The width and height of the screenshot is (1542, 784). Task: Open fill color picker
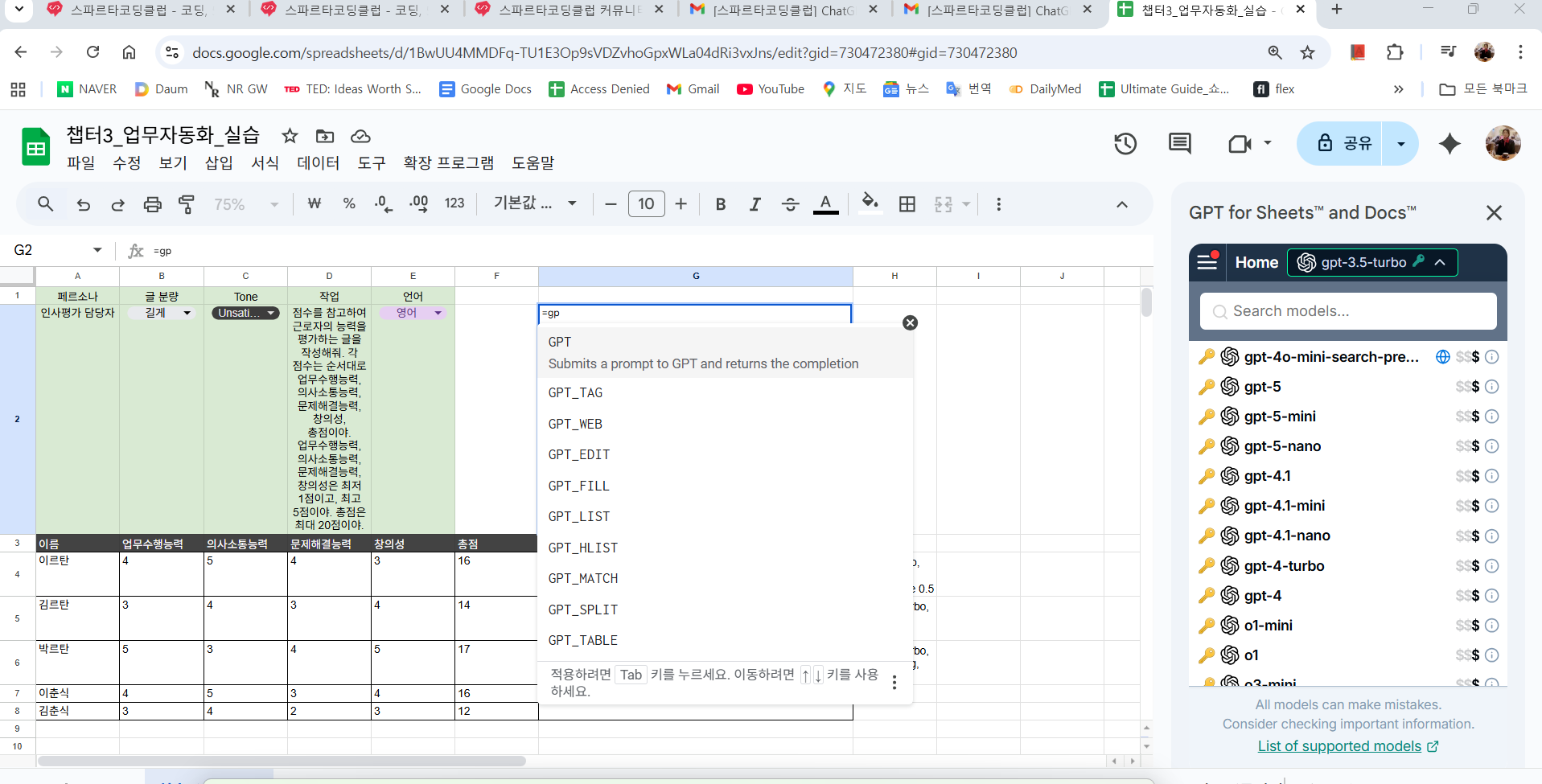(870, 203)
